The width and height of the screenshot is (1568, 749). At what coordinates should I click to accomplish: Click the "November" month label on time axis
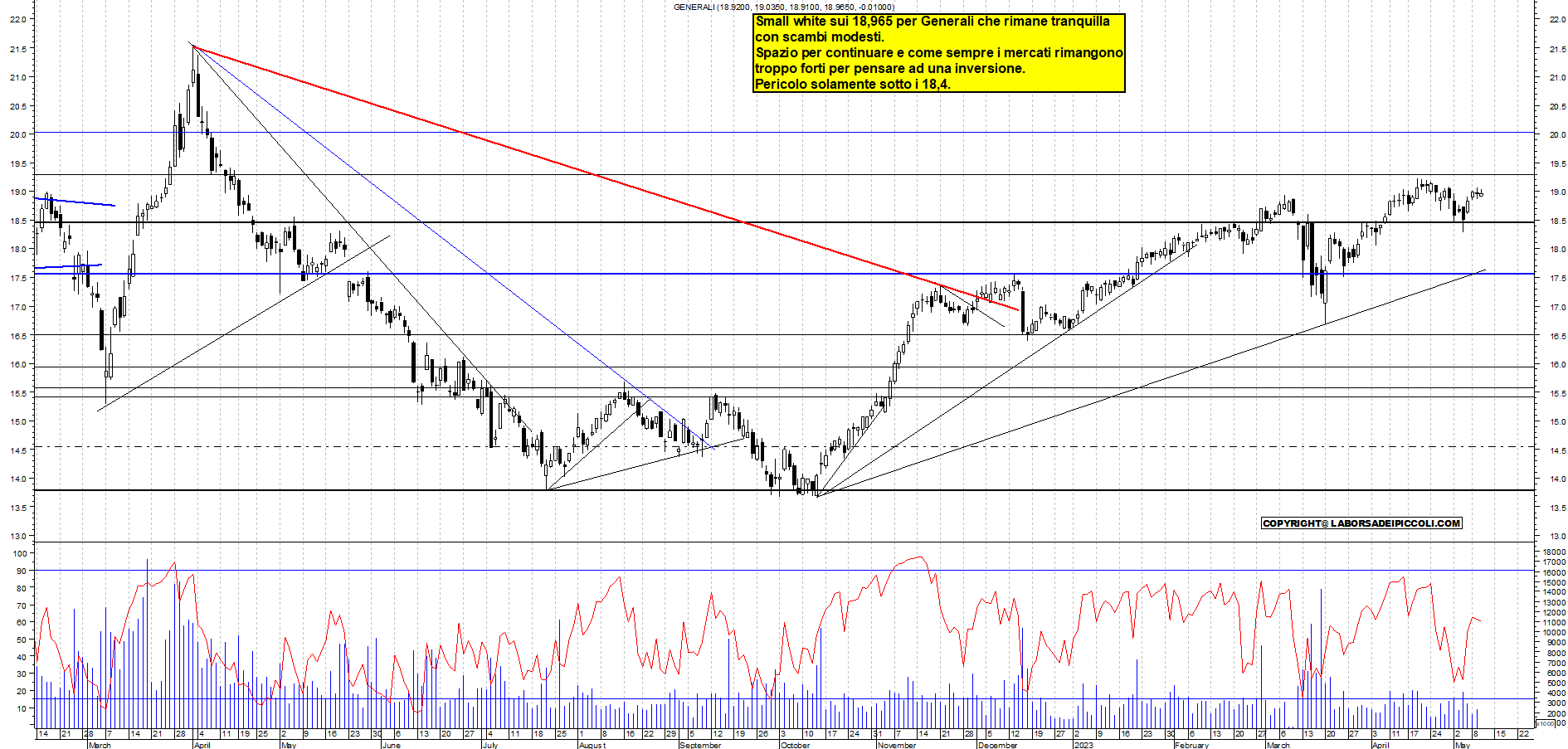coord(897,745)
